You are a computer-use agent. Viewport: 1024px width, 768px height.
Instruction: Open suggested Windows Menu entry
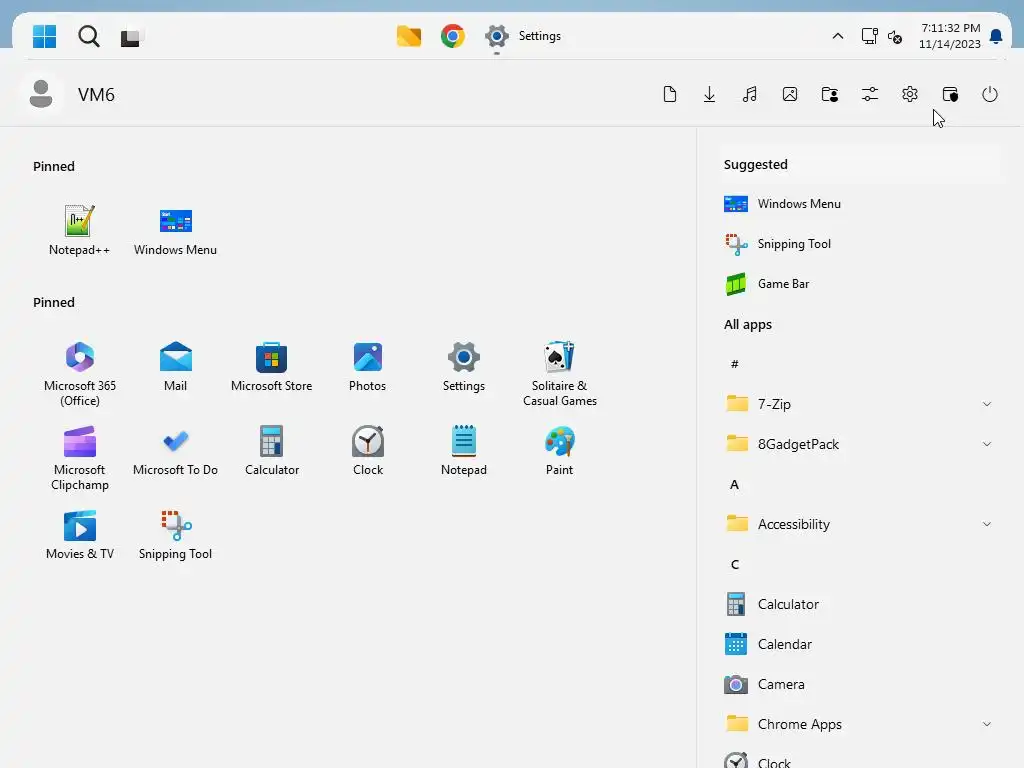(x=861, y=204)
